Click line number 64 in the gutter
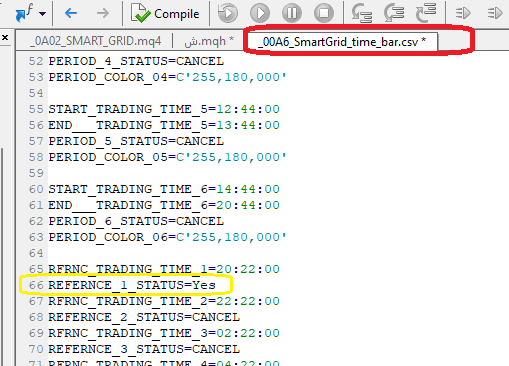 coord(36,253)
